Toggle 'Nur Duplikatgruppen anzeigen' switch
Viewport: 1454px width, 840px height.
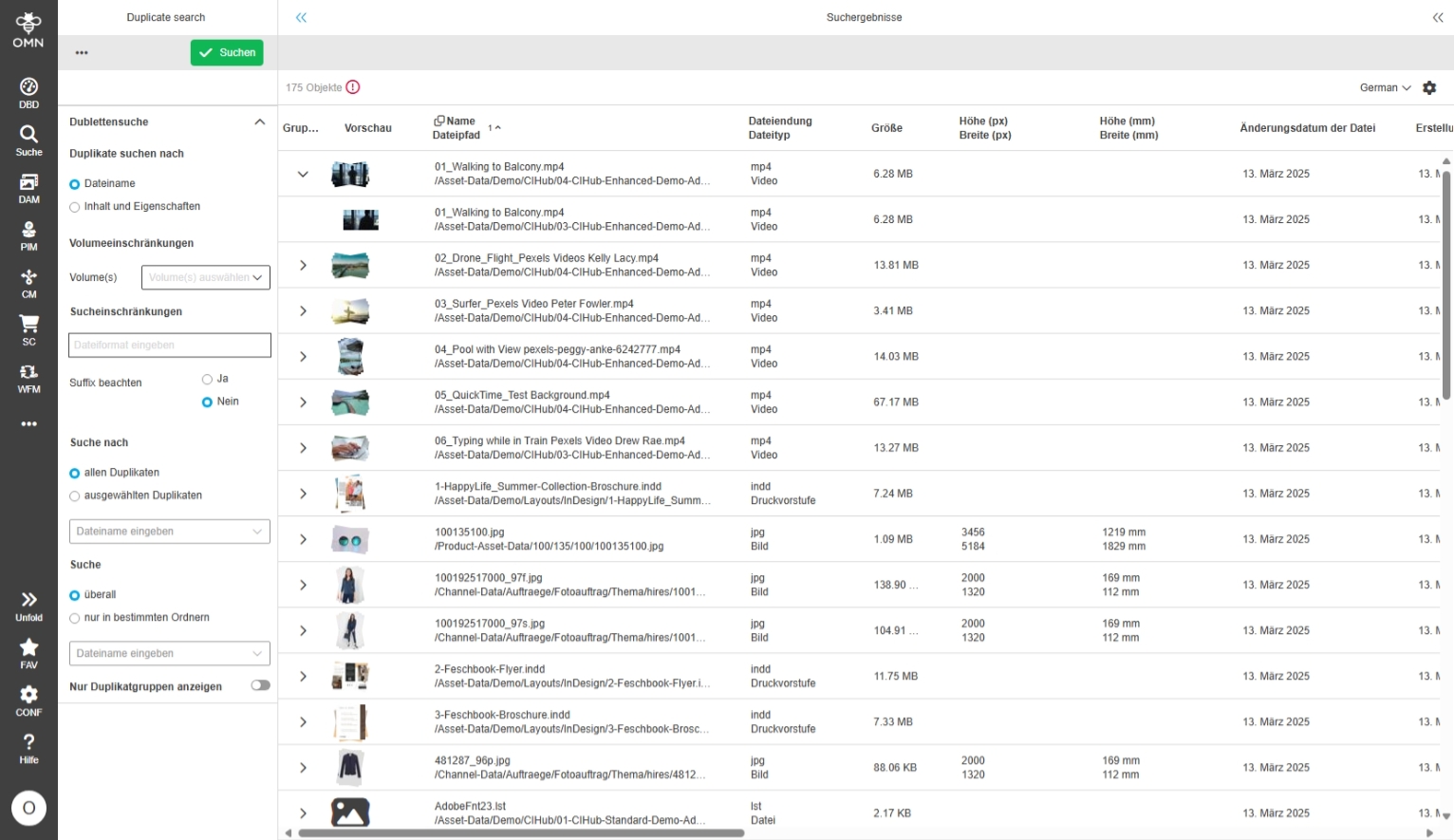pos(260,685)
